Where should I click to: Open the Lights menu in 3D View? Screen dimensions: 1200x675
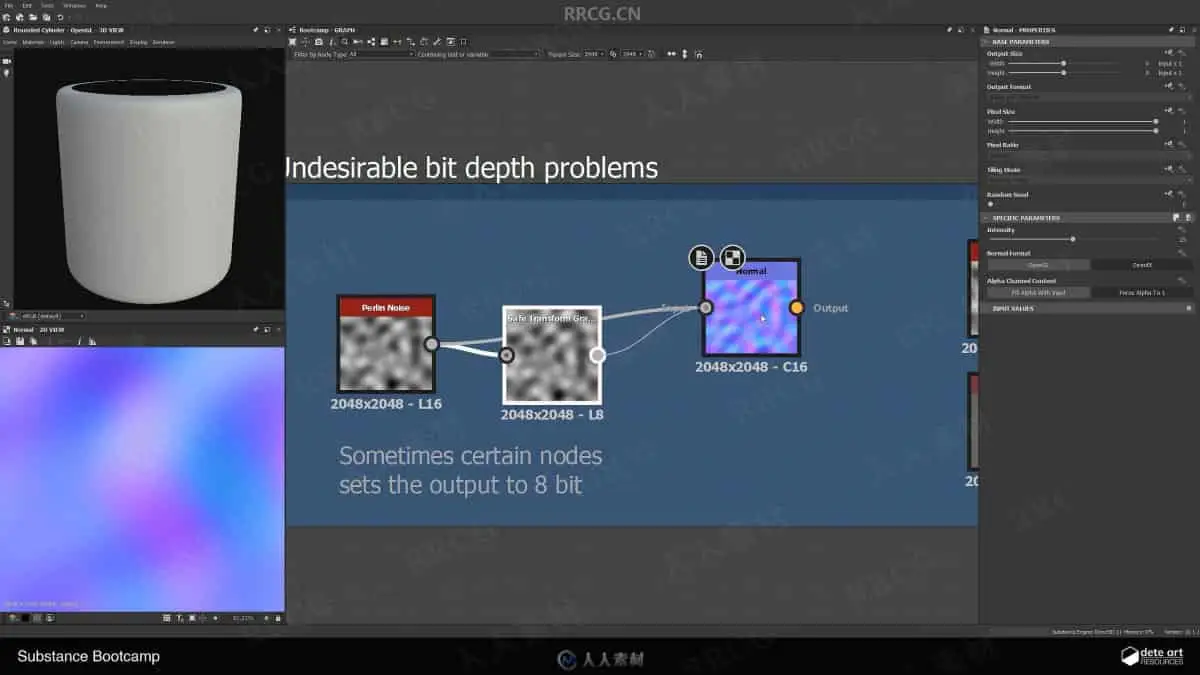(57, 42)
